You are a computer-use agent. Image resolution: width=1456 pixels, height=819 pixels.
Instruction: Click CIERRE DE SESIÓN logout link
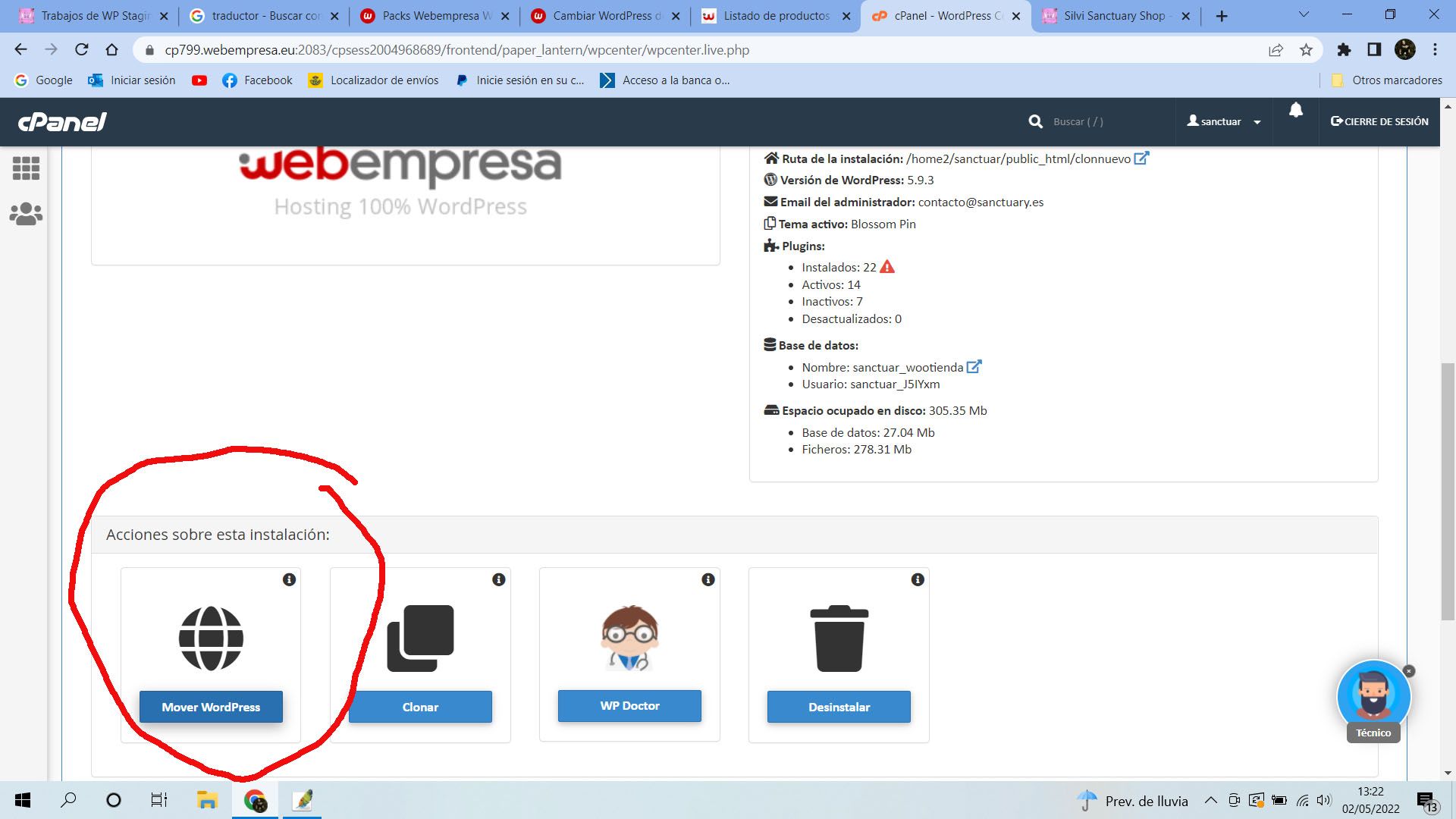(1379, 121)
